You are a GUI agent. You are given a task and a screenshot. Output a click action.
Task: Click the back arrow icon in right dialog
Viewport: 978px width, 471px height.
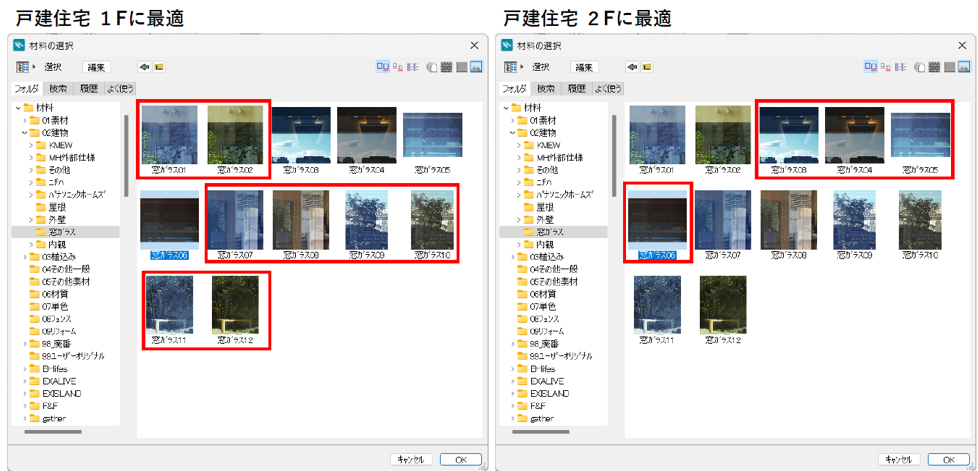click(632, 67)
